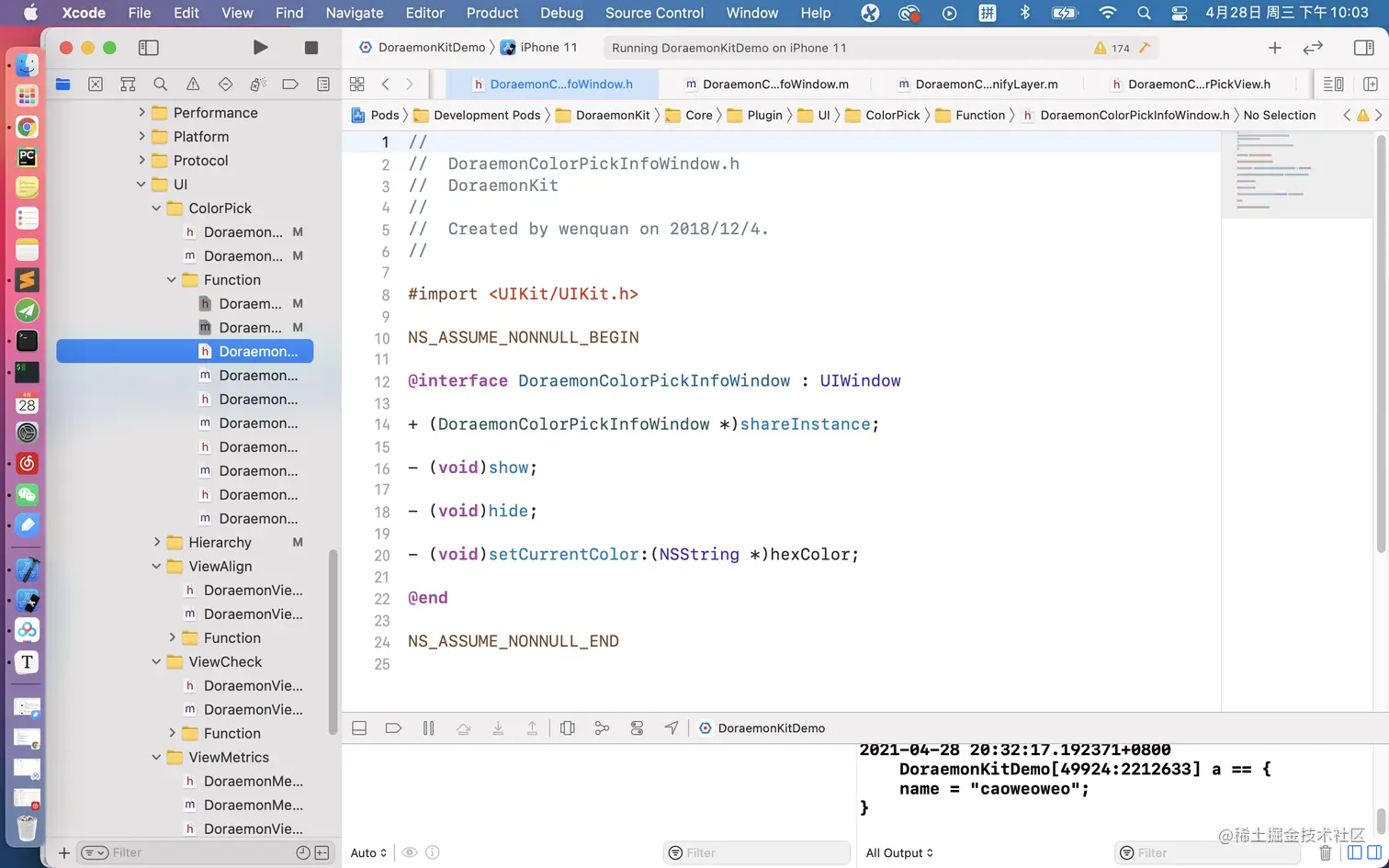The image size is (1389, 868).
Task: Toggle breakpoints activation in debug bar
Action: [x=393, y=728]
